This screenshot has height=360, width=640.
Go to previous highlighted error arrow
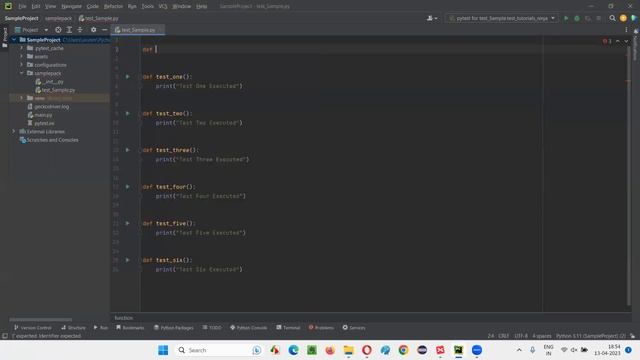(x=618, y=41)
